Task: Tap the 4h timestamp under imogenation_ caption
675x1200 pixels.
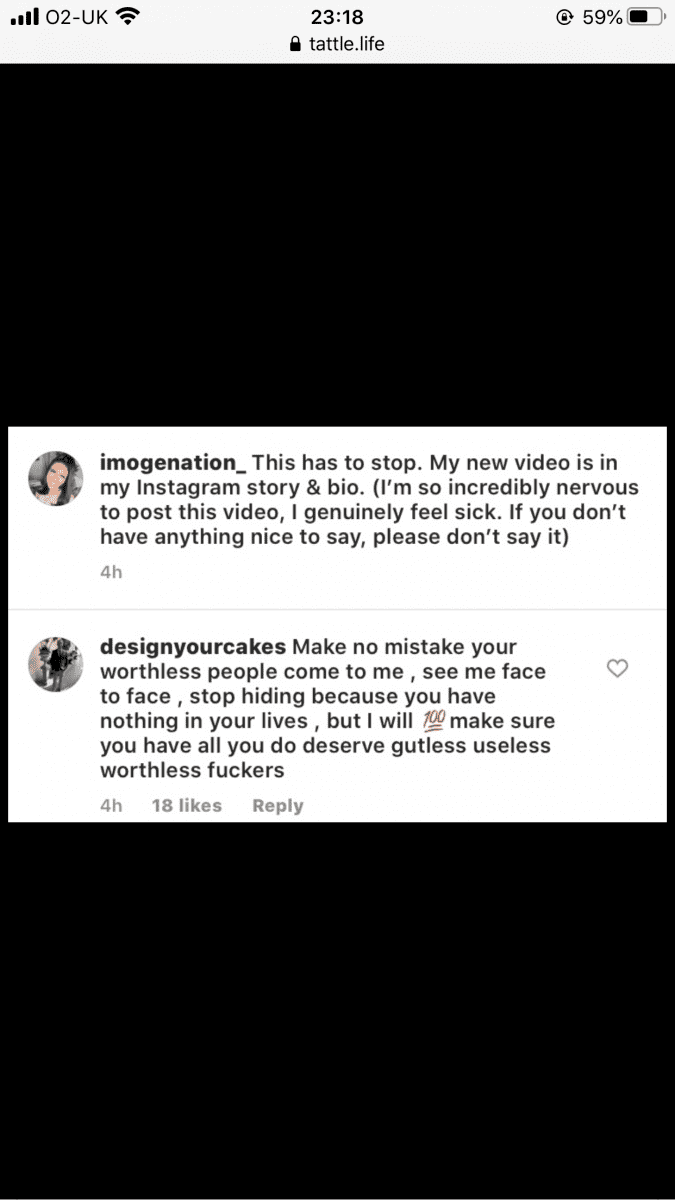Action: pos(111,573)
